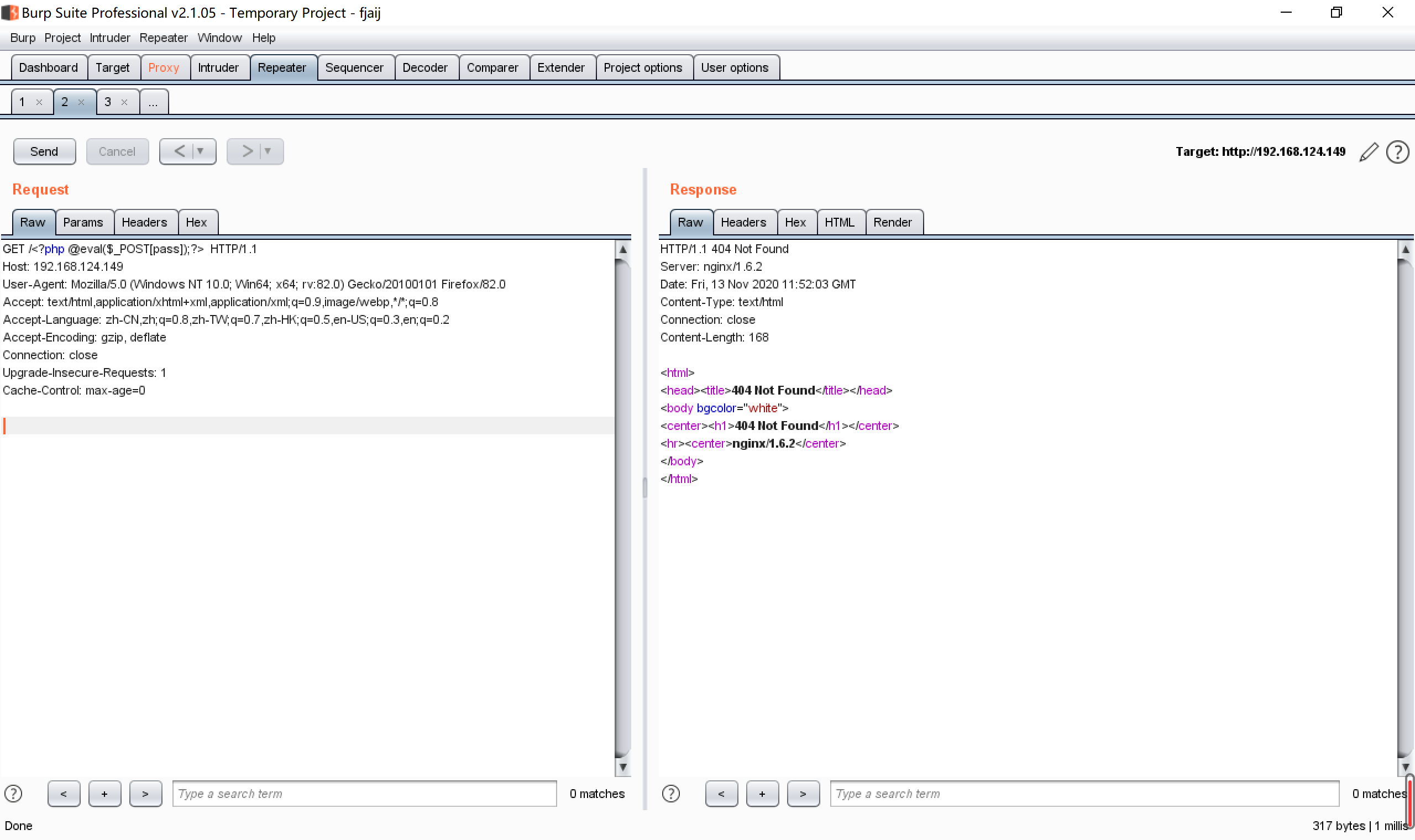Click previous match button in request search
This screenshot has width=1415, height=840.
pos(64,794)
